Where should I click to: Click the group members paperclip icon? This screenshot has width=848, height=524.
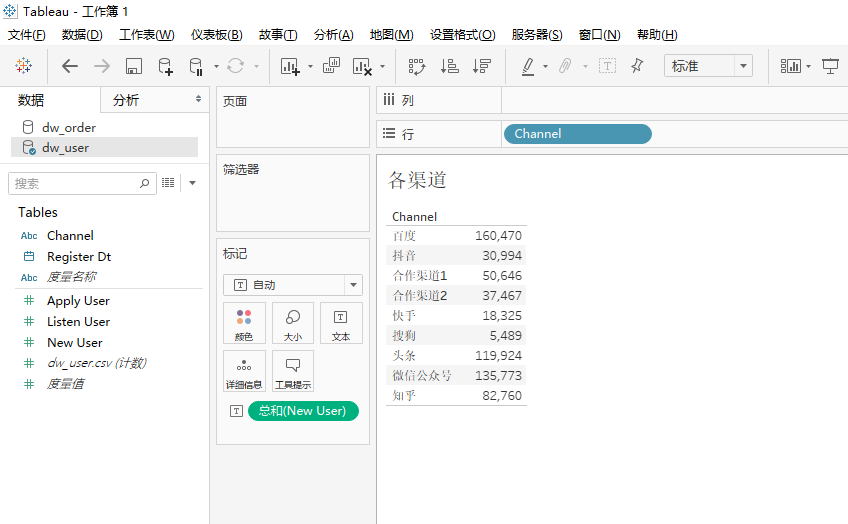pos(565,66)
